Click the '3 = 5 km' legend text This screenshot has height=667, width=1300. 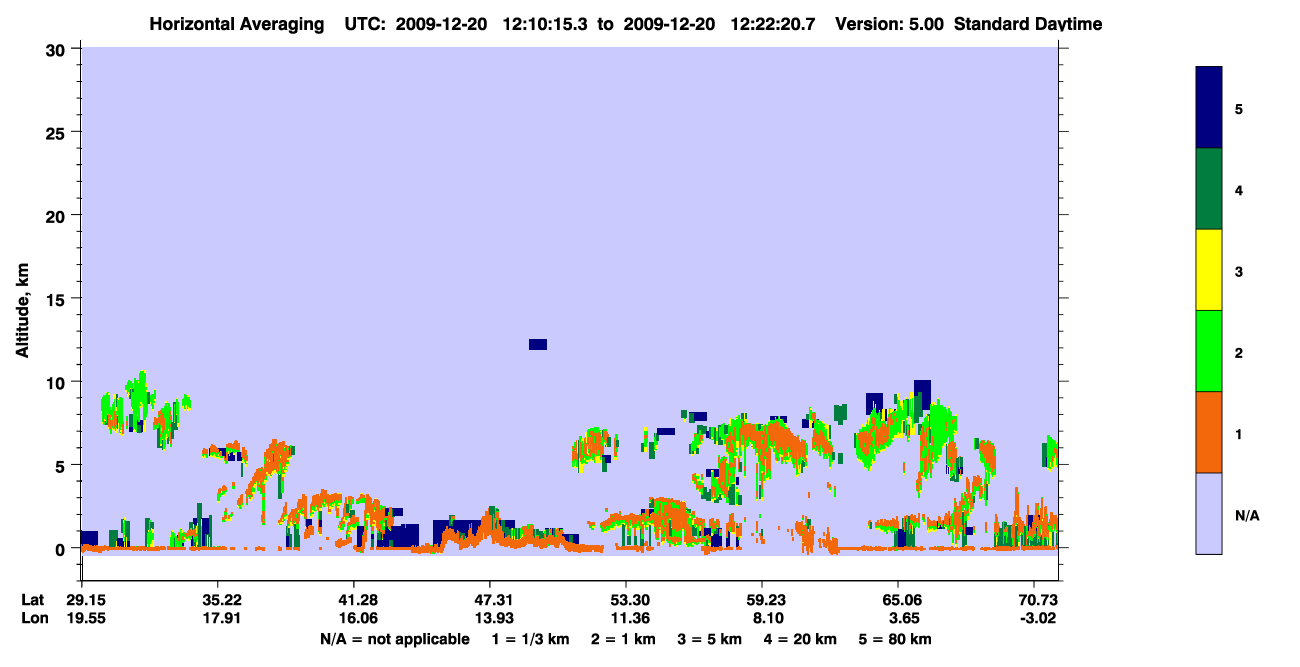pyautogui.click(x=709, y=639)
